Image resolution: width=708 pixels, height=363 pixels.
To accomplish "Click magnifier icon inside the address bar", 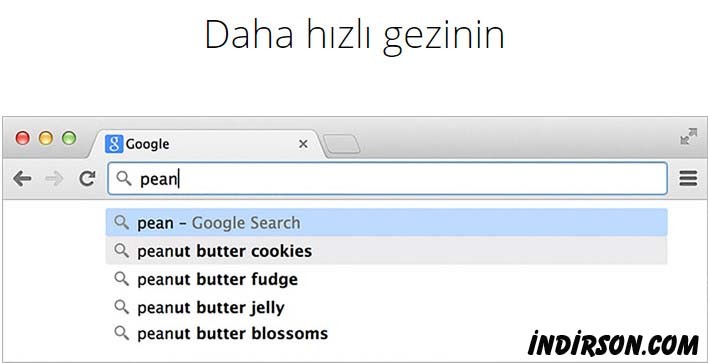I will click(124, 178).
